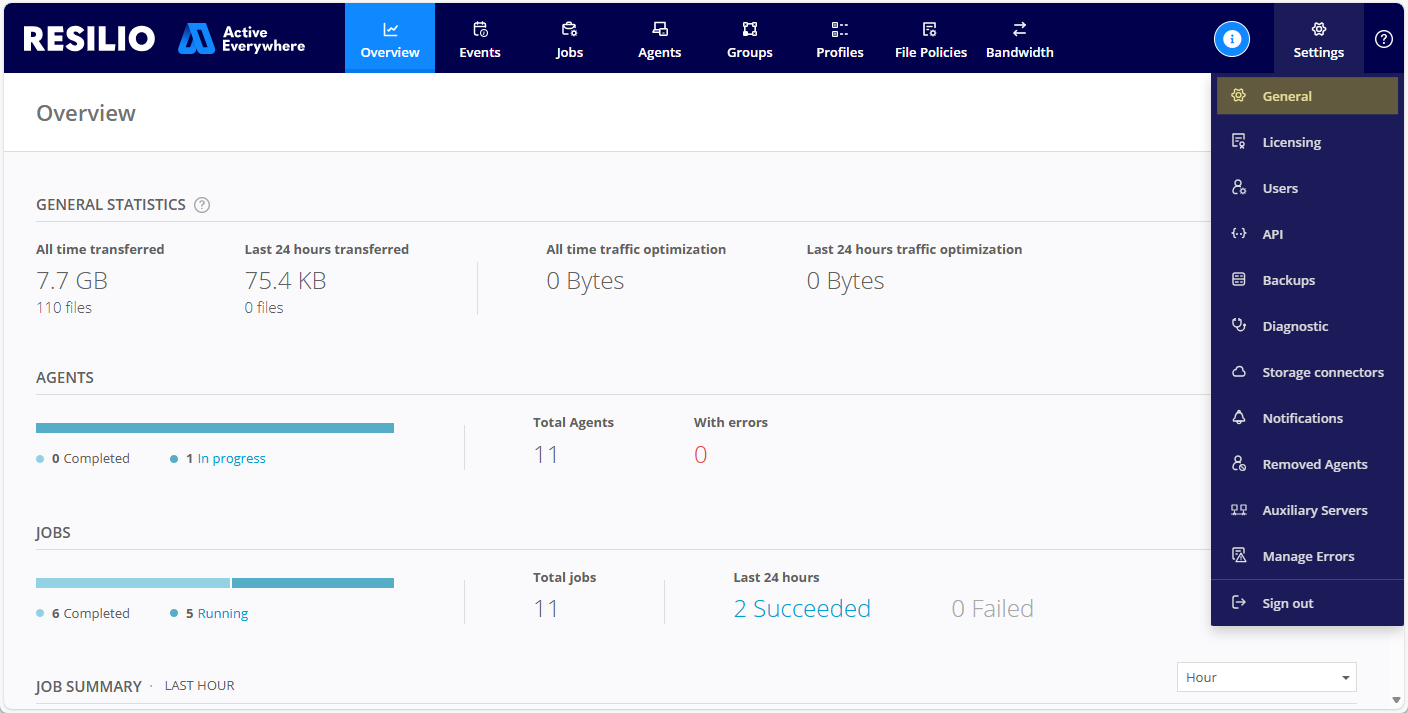This screenshot has width=1408, height=713.
Task: Select Sign out from the menu
Action: click(1287, 603)
